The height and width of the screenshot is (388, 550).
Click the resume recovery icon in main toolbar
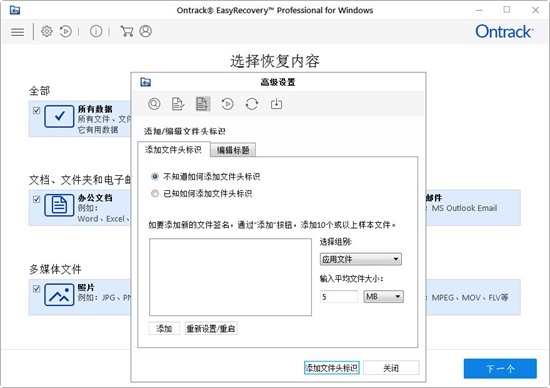point(66,32)
